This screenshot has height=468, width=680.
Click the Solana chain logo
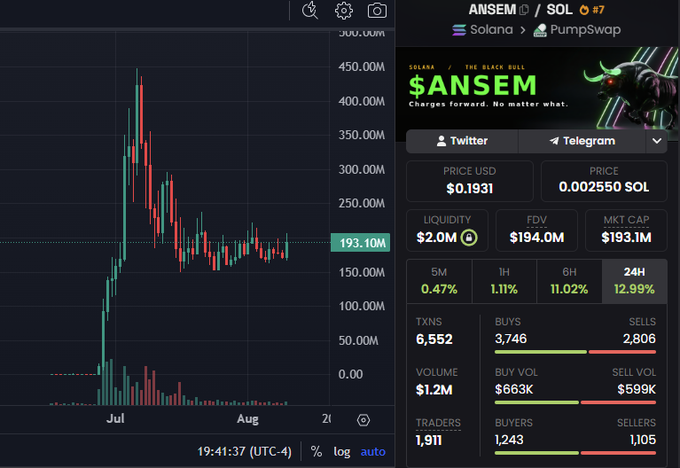click(459, 30)
